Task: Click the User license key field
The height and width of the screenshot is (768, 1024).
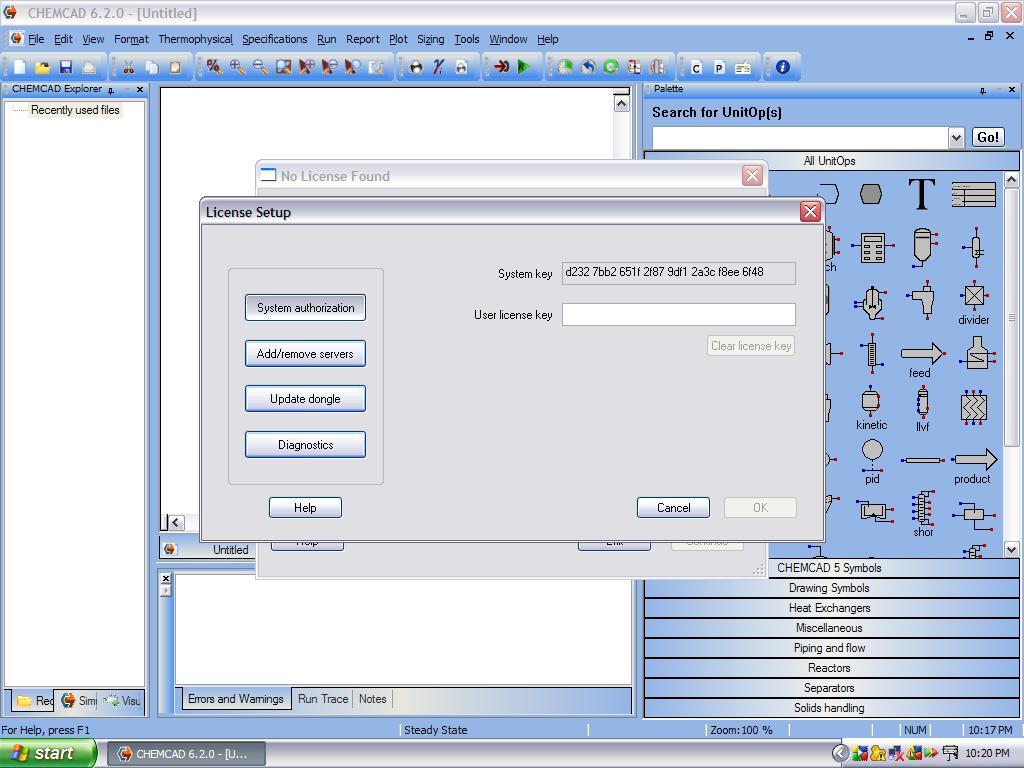Action: [x=679, y=314]
